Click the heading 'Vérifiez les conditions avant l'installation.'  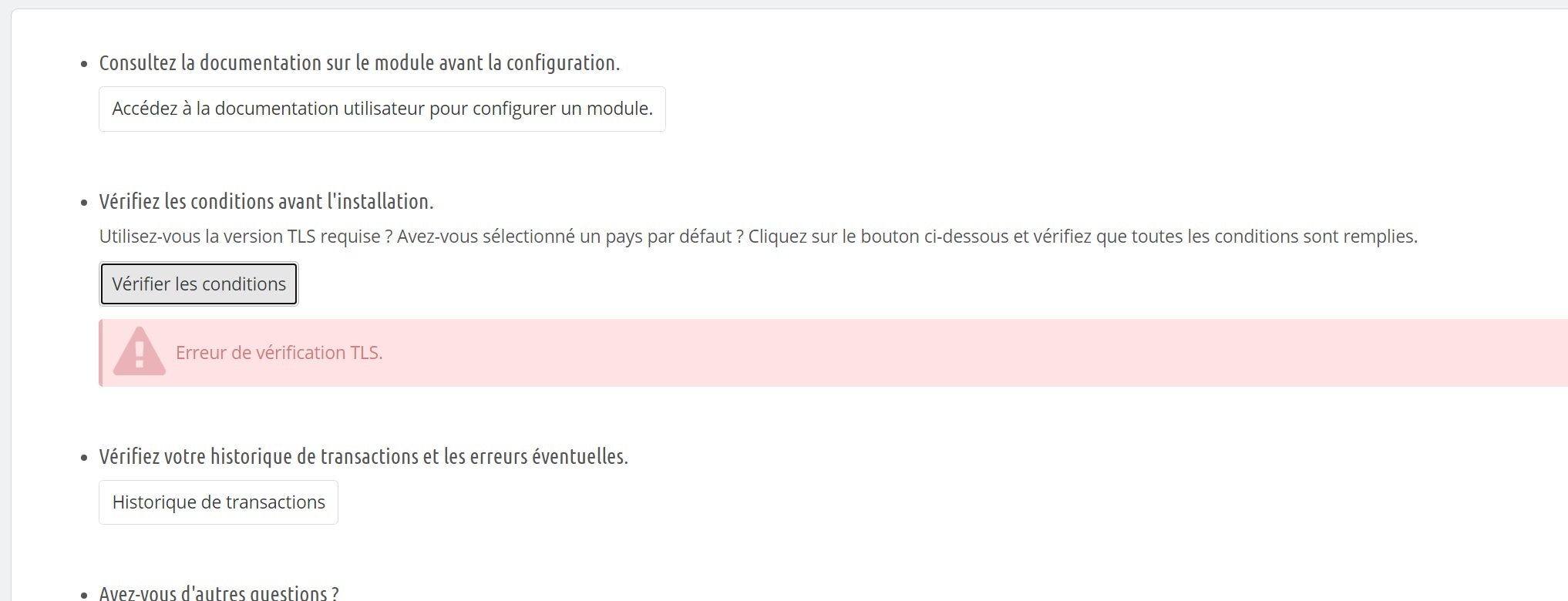click(266, 202)
